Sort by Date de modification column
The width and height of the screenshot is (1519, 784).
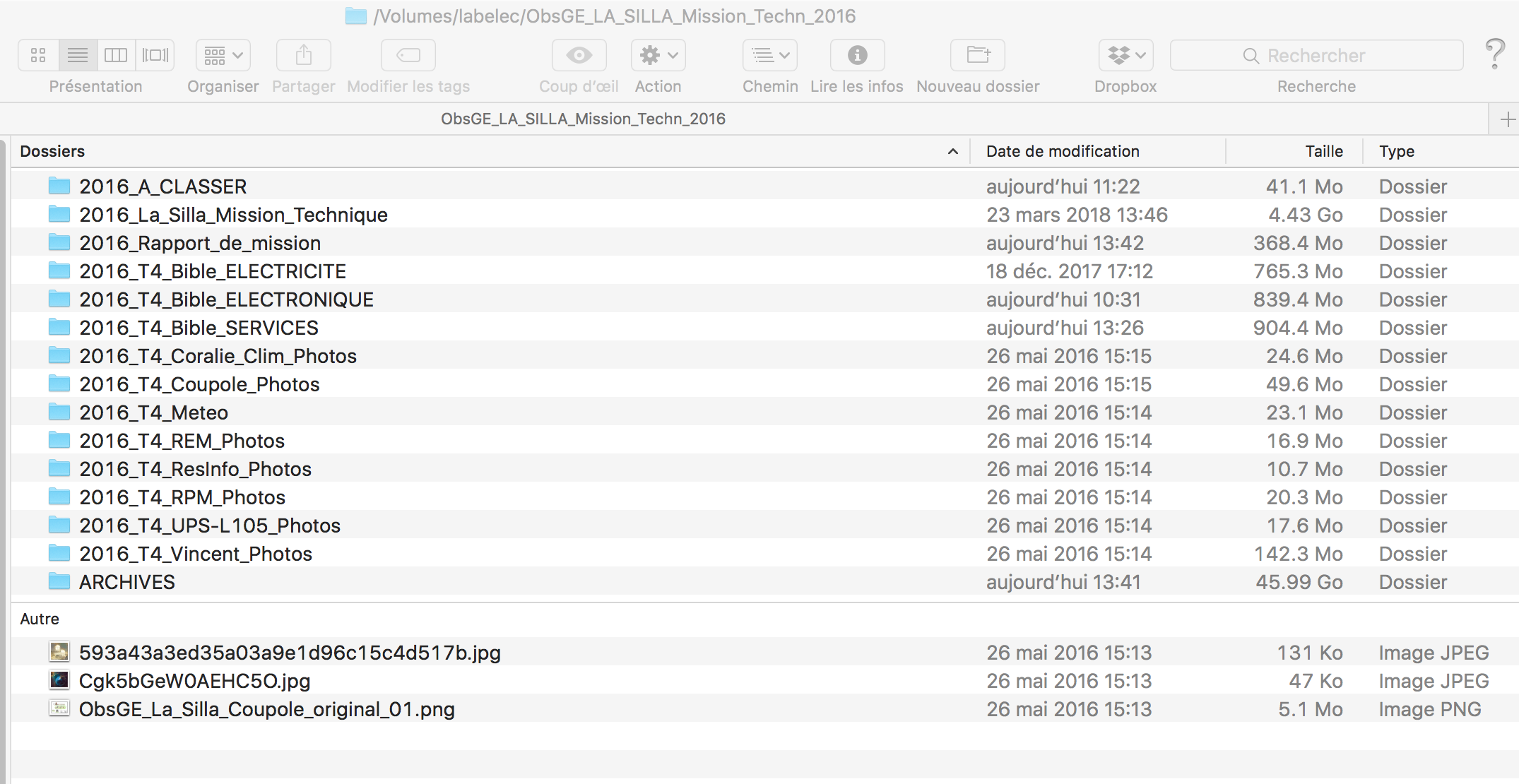[1063, 151]
